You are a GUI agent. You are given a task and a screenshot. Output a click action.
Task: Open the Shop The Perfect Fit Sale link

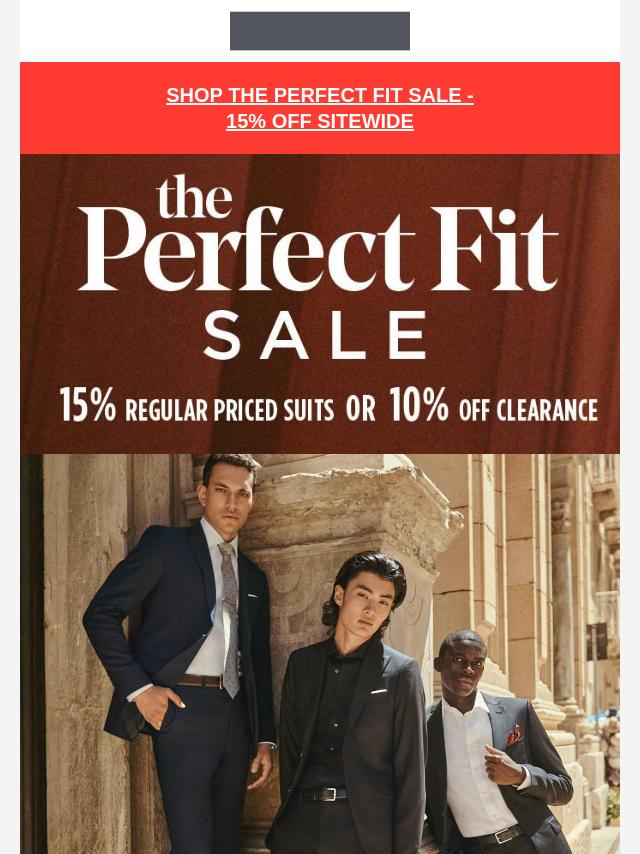pyautogui.click(x=320, y=95)
